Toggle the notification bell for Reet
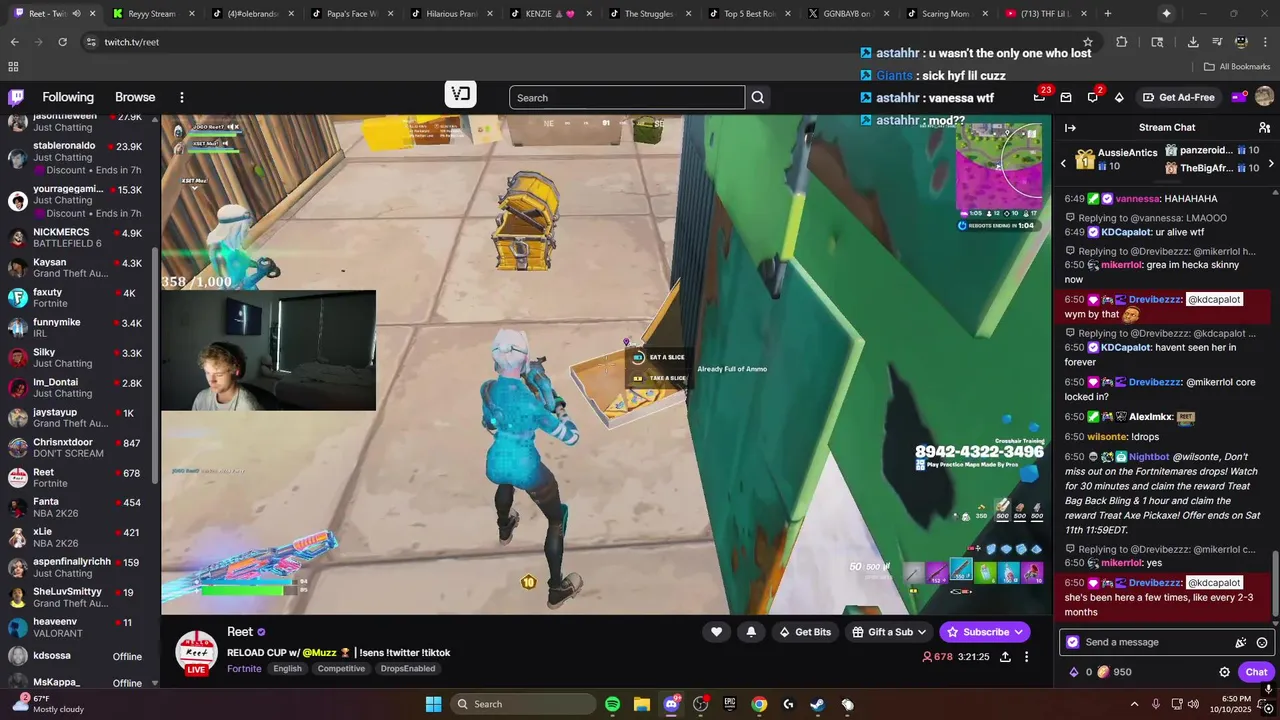This screenshot has height=720, width=1280. (x=751, y=632)
